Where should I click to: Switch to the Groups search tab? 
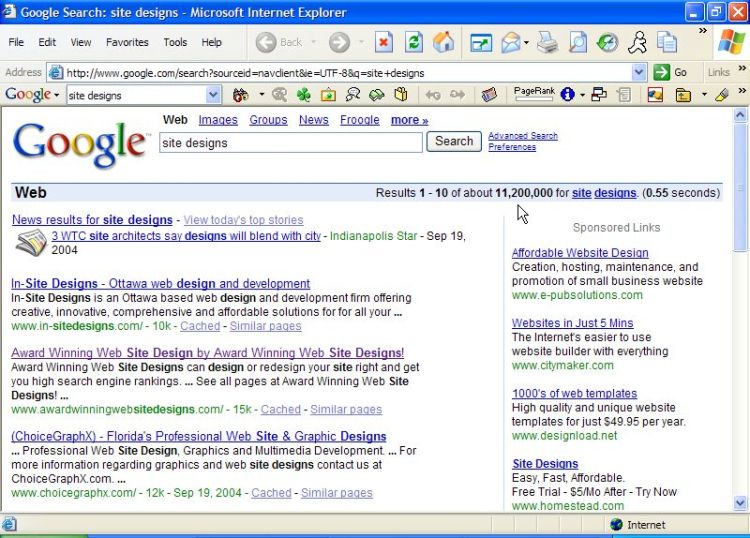[x=268, y=120]
